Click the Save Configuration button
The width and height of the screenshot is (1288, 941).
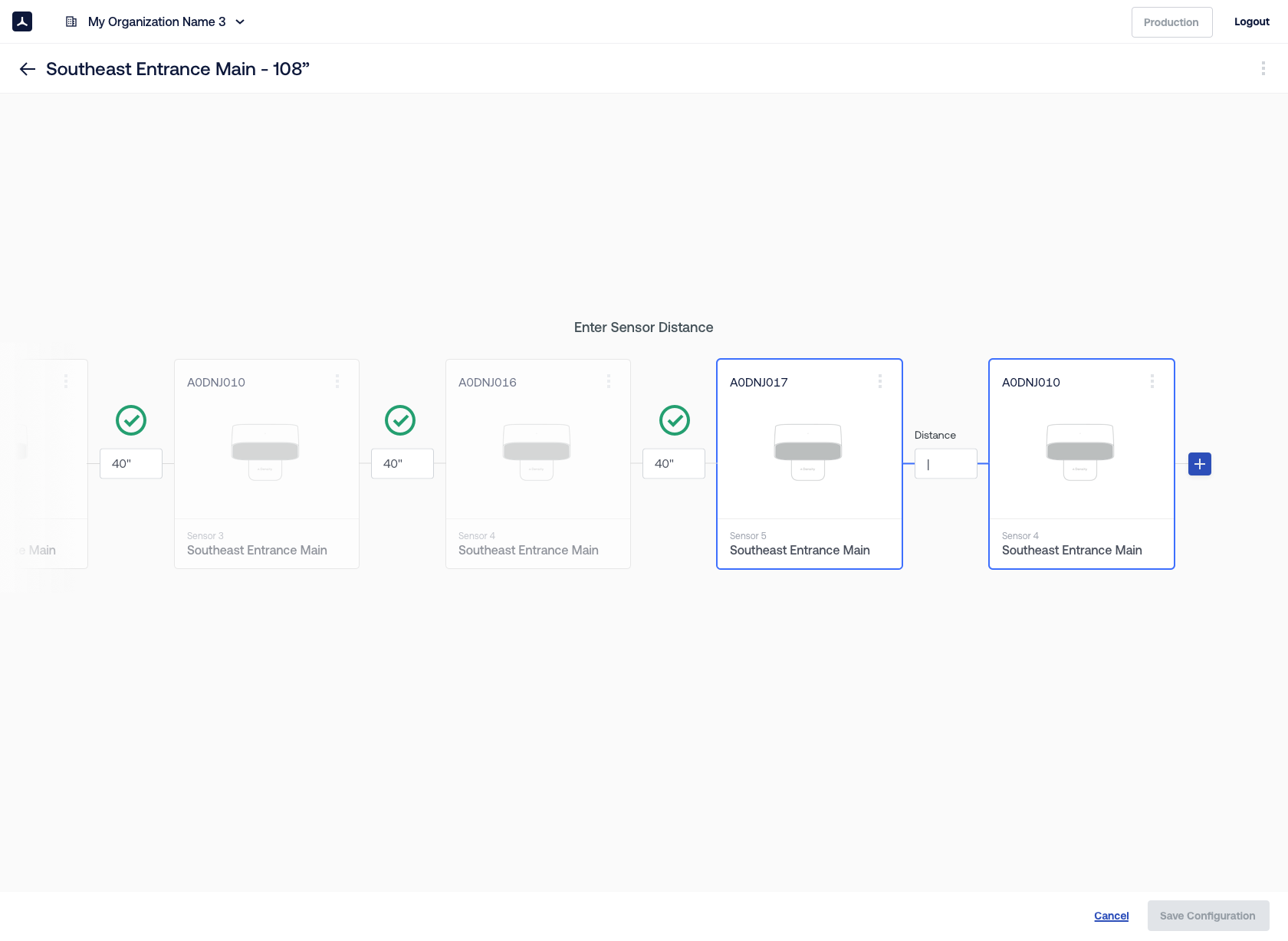(1207, 916)
